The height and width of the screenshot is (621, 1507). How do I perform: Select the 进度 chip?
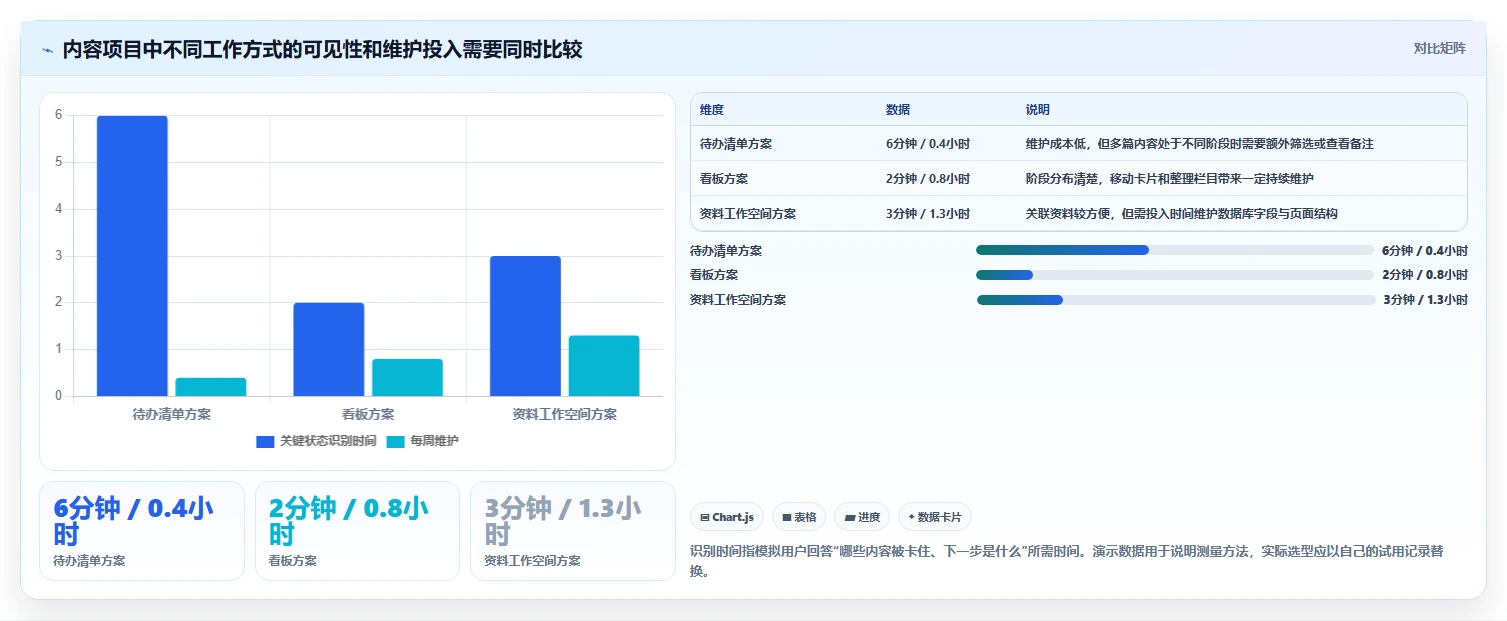click(x=862, y=517)
